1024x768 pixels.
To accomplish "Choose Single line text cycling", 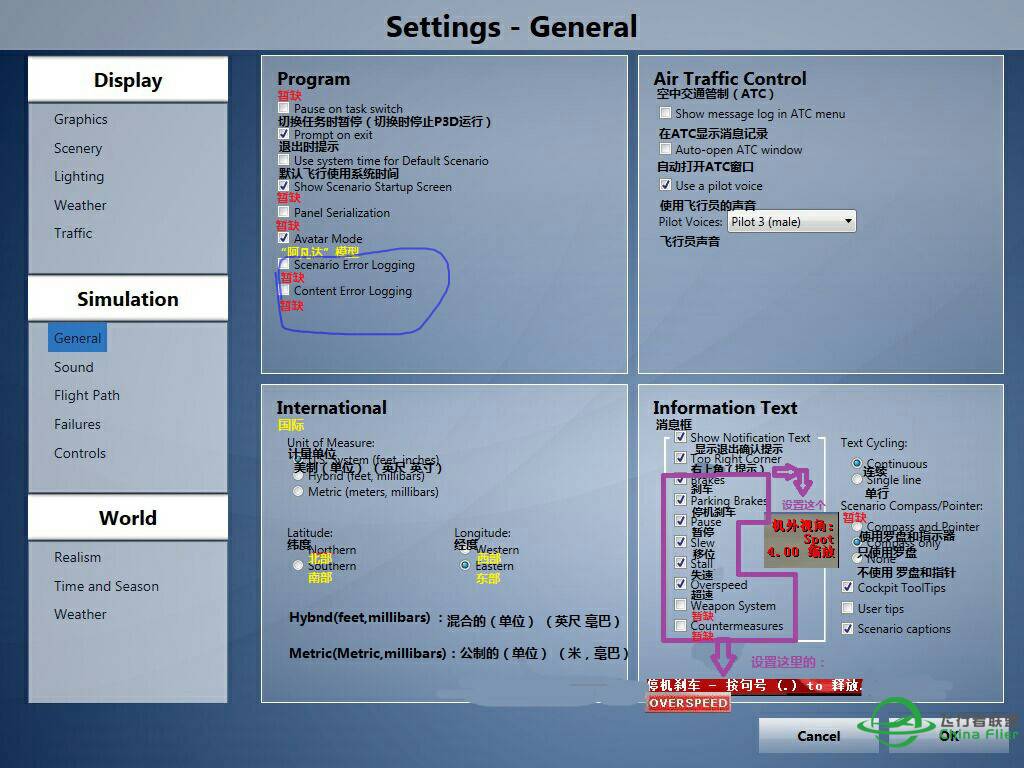I will (857, 481).
